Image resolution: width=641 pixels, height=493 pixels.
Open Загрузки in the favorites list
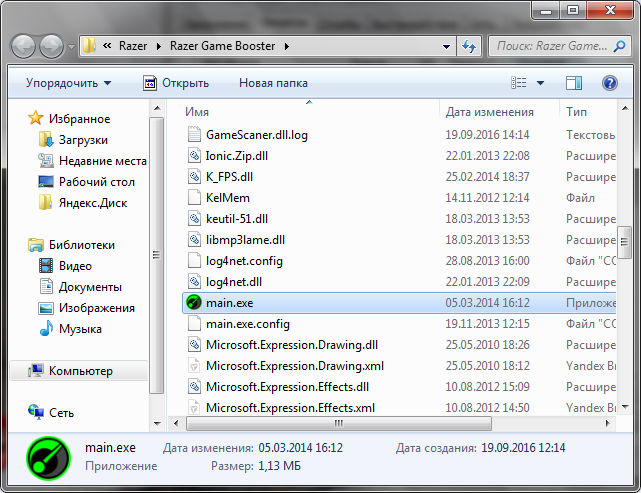pyautogui.click(x=83, y=140)
